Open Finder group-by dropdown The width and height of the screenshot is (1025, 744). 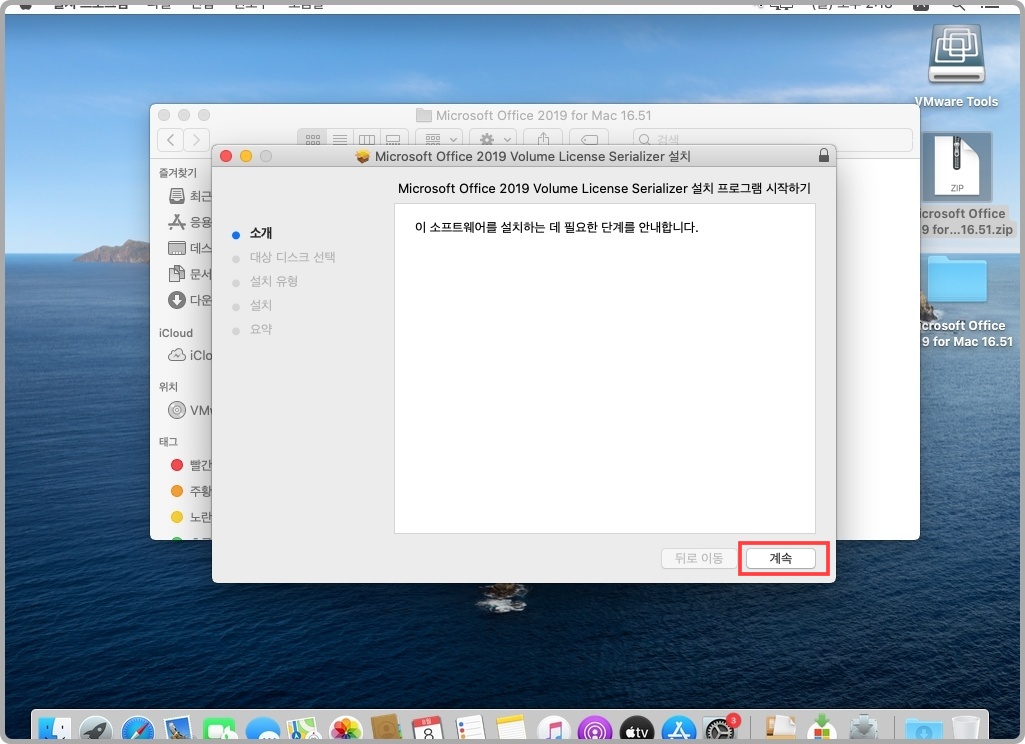point(440,139)
